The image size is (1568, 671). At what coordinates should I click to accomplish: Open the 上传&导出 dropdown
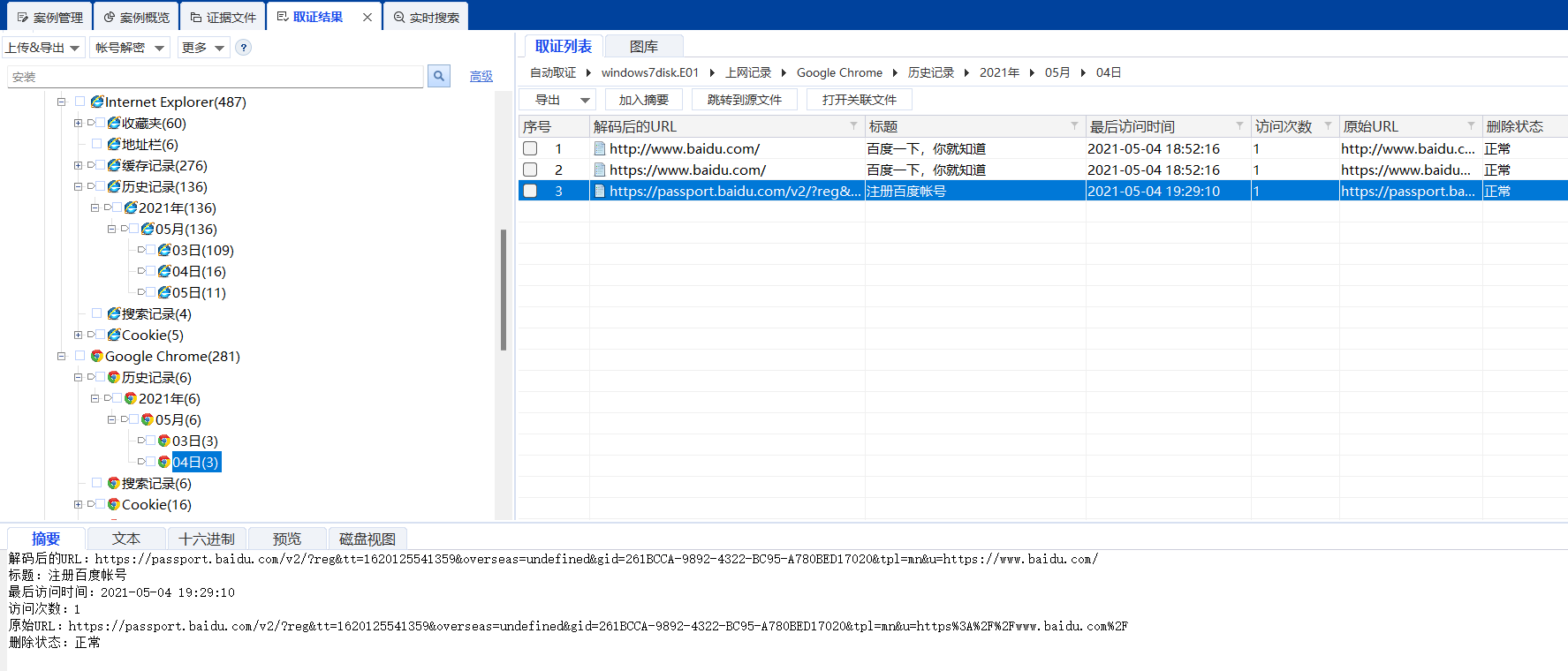pyautogui.click(x=43, y=48)
